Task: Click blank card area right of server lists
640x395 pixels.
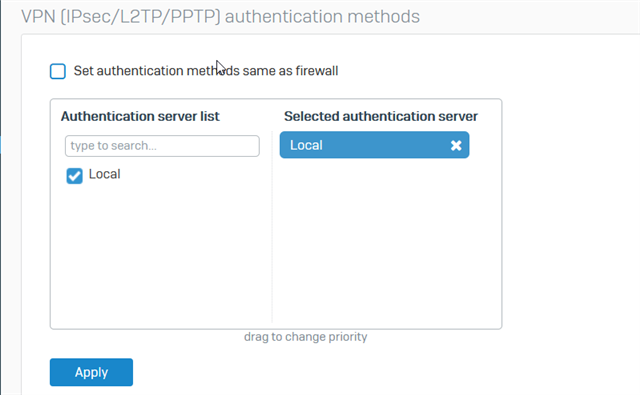Action: pos(571,214)
